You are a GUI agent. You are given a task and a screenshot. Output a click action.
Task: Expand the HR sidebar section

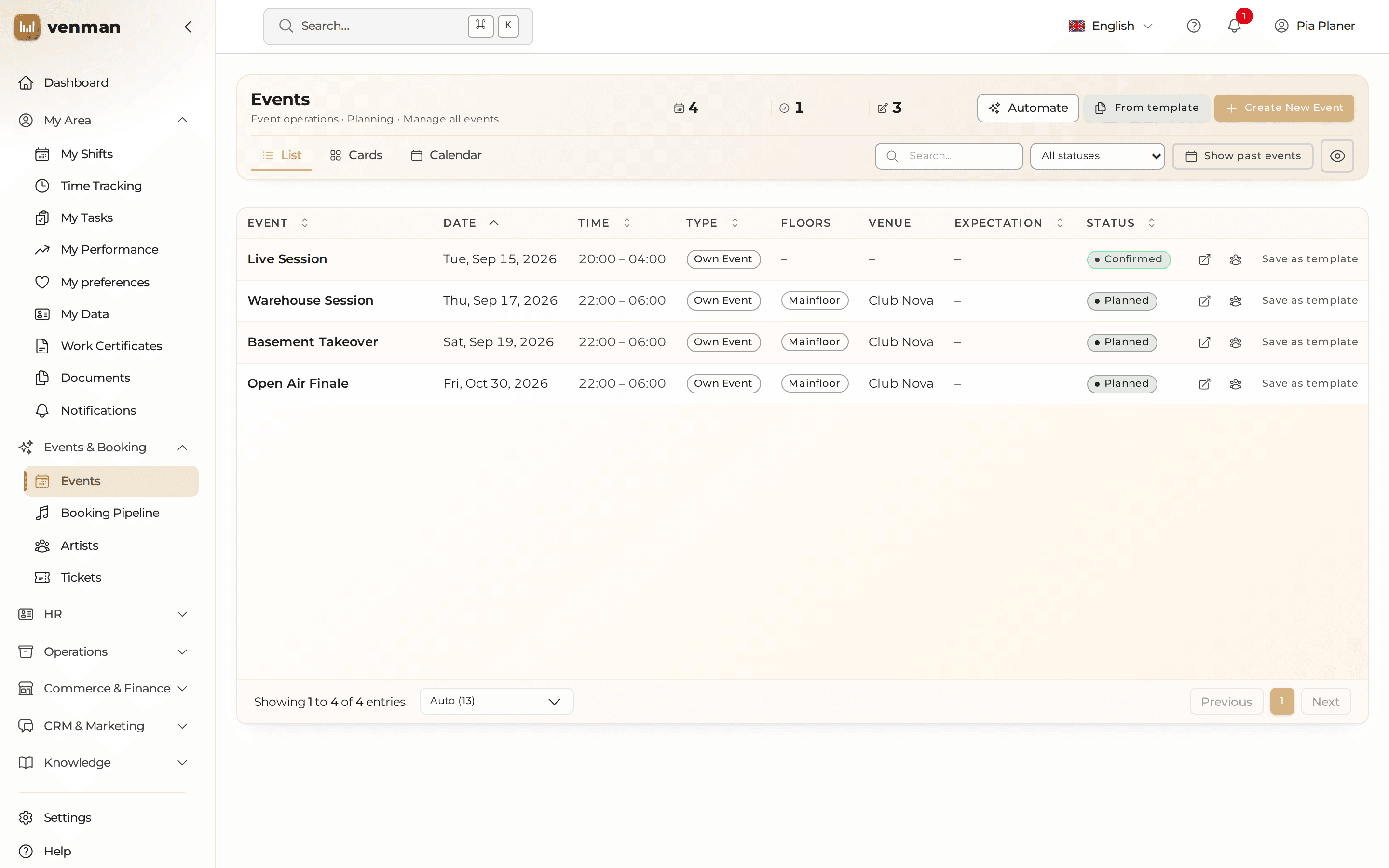point(103,614)
